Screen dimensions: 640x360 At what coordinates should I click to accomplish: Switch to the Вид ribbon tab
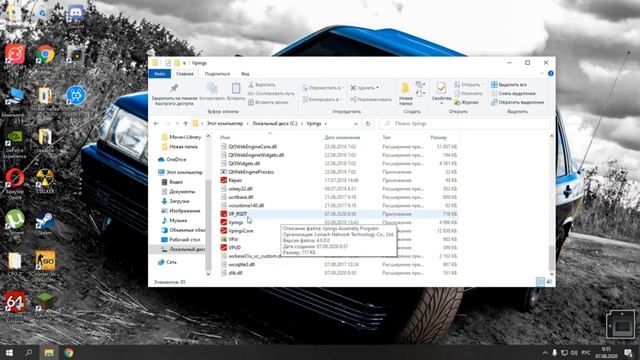245,74
